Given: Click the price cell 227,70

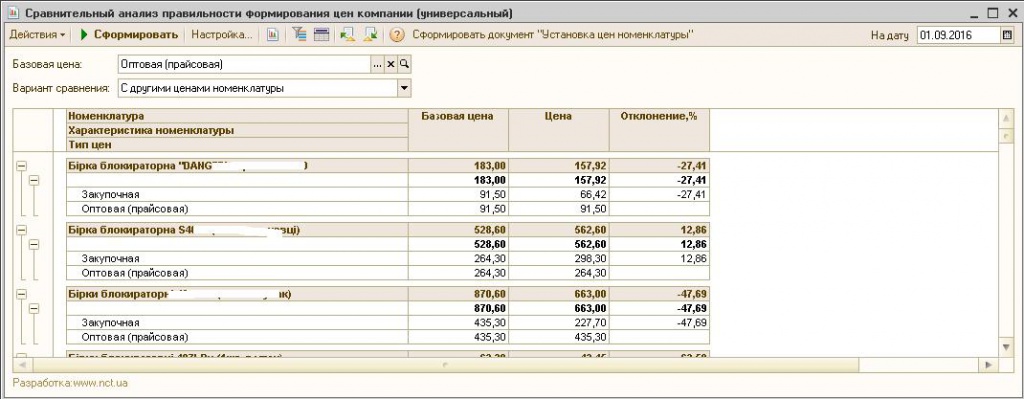Looking at the screenshot, I should tap(558, 323).
